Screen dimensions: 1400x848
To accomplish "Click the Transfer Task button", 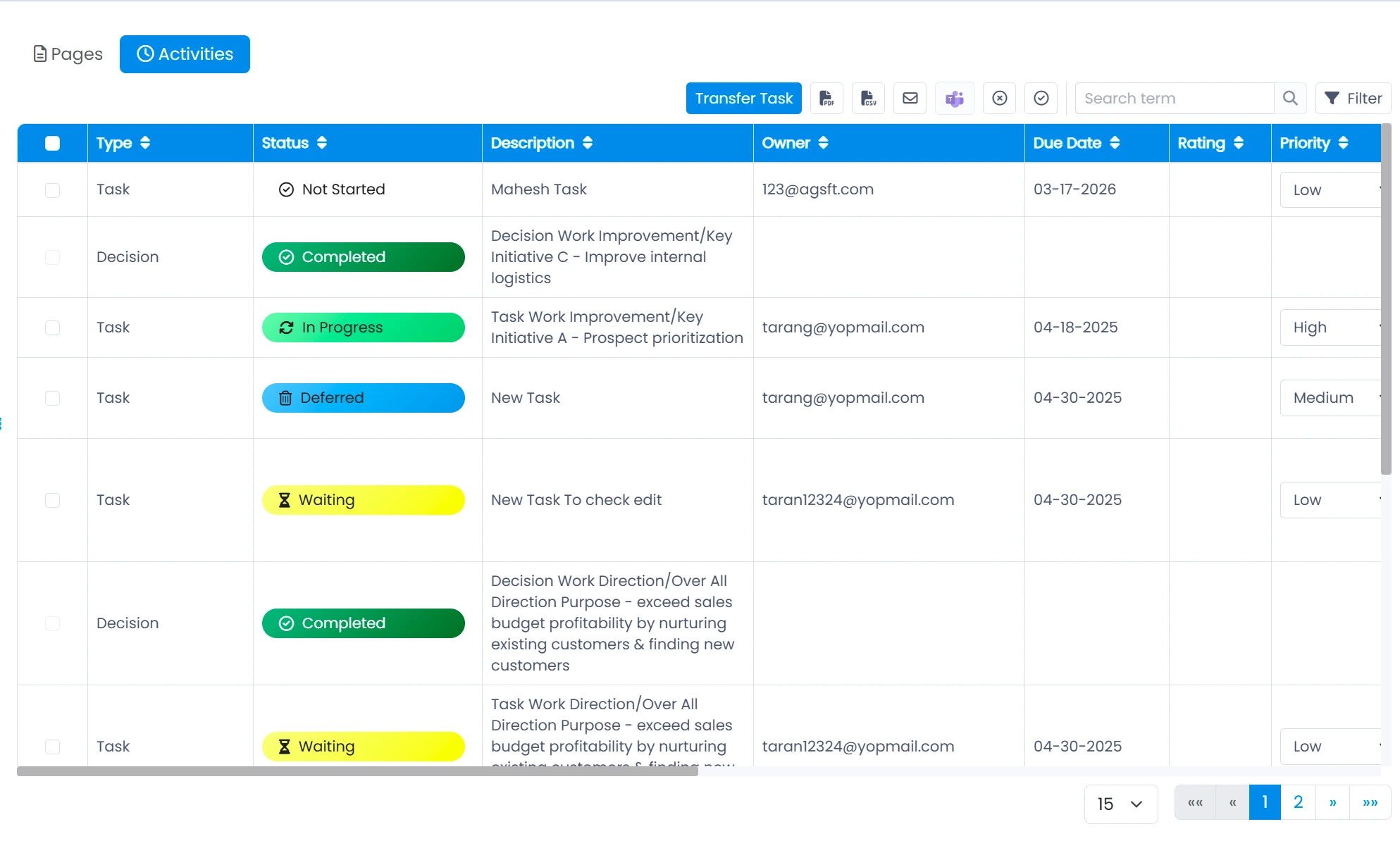I will (x=743, y=98).
